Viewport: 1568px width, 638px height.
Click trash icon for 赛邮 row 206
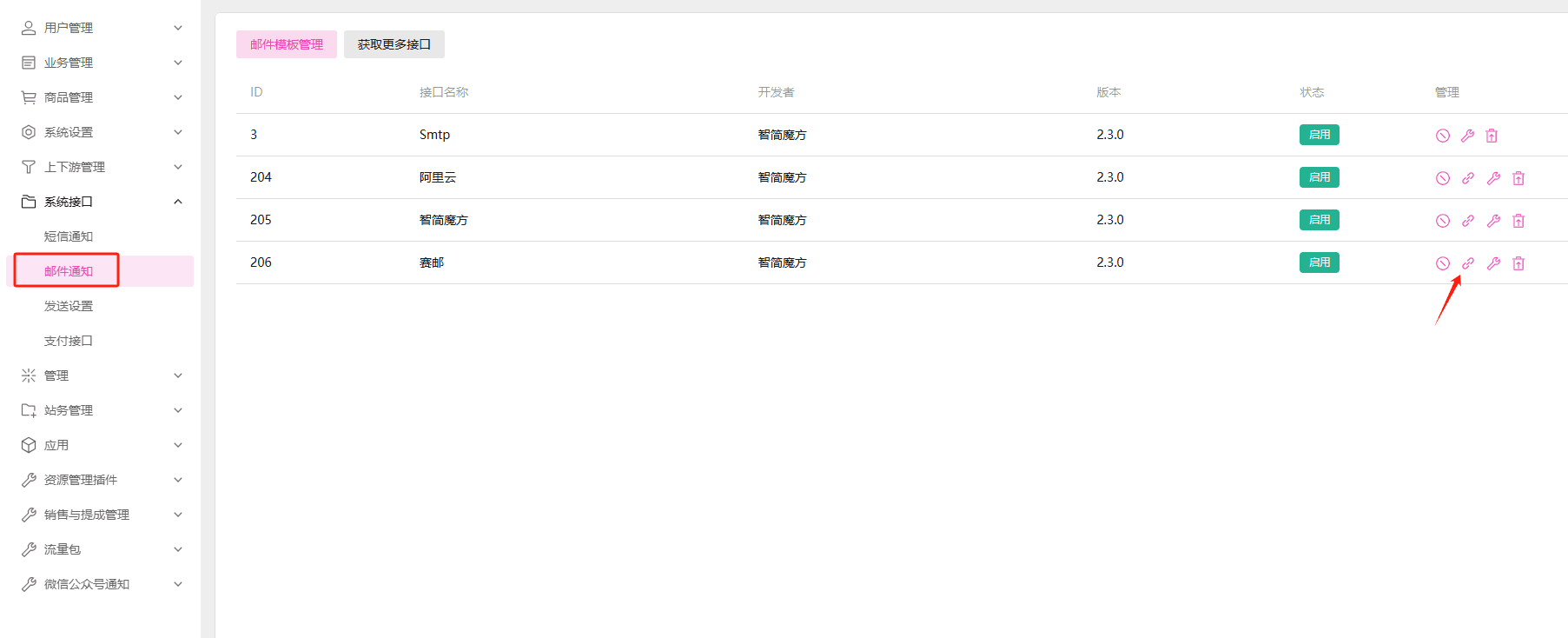tap(1518, 263)
